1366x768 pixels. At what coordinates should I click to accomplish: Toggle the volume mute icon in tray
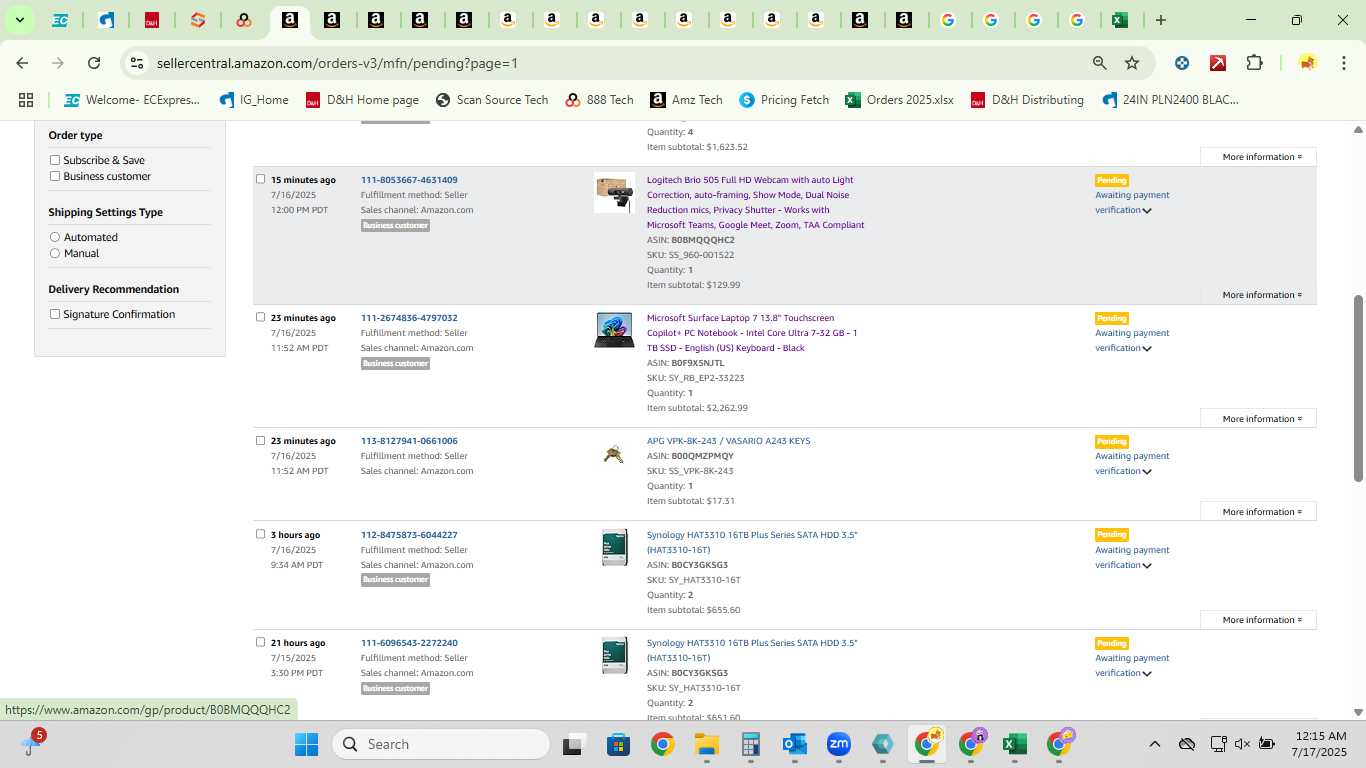pos(1242,744)
